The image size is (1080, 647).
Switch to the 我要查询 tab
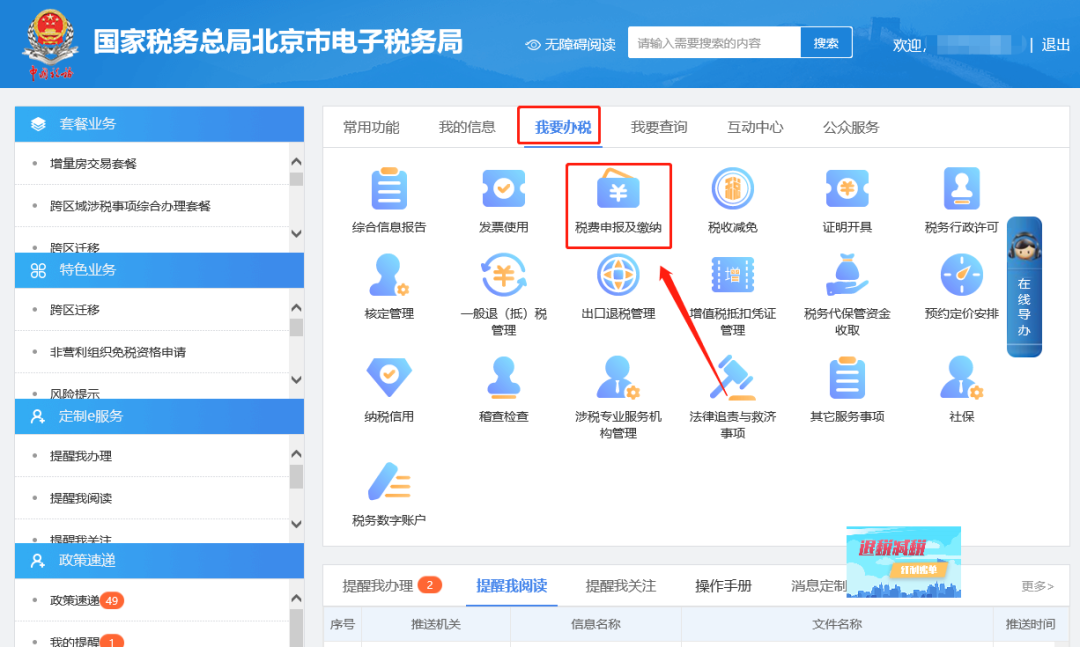(658, 127)
